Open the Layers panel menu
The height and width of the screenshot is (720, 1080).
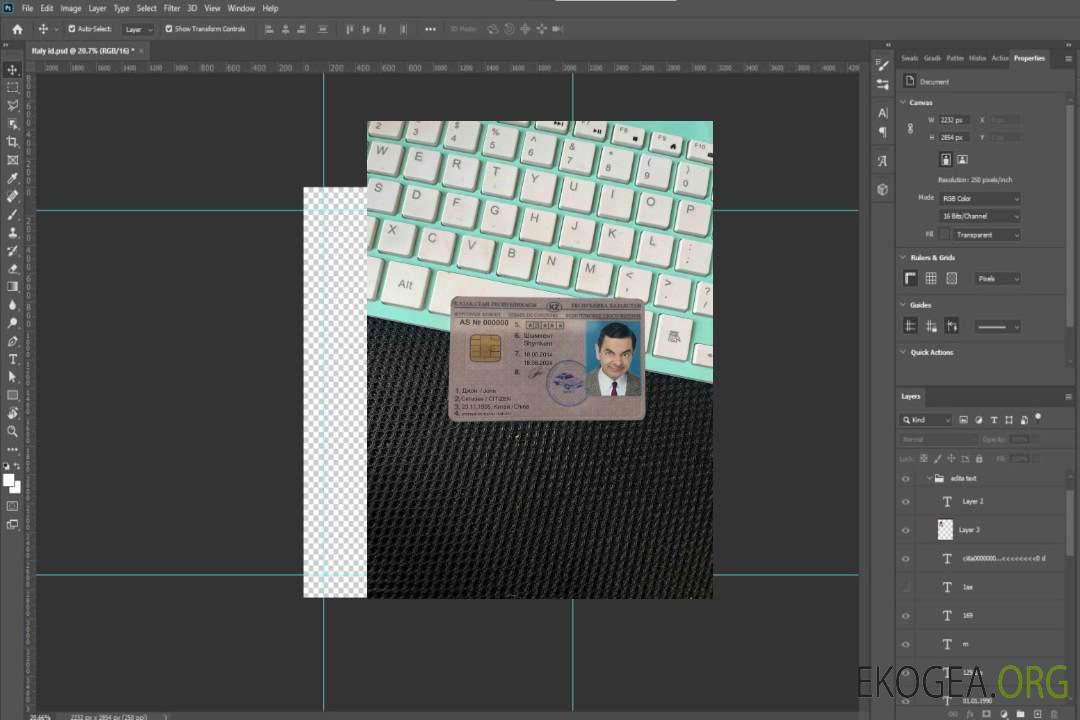tap(1068, 397)
